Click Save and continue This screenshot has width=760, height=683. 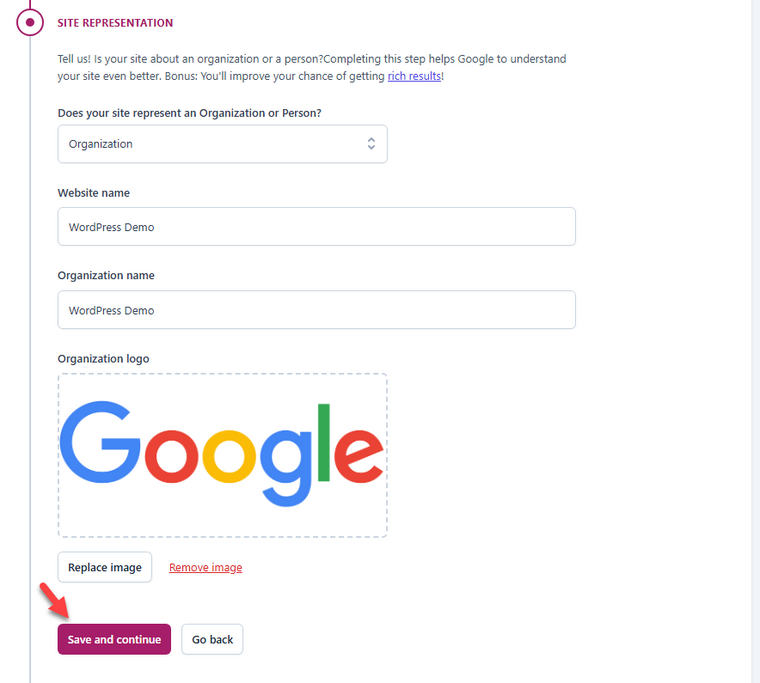(114, 639)
